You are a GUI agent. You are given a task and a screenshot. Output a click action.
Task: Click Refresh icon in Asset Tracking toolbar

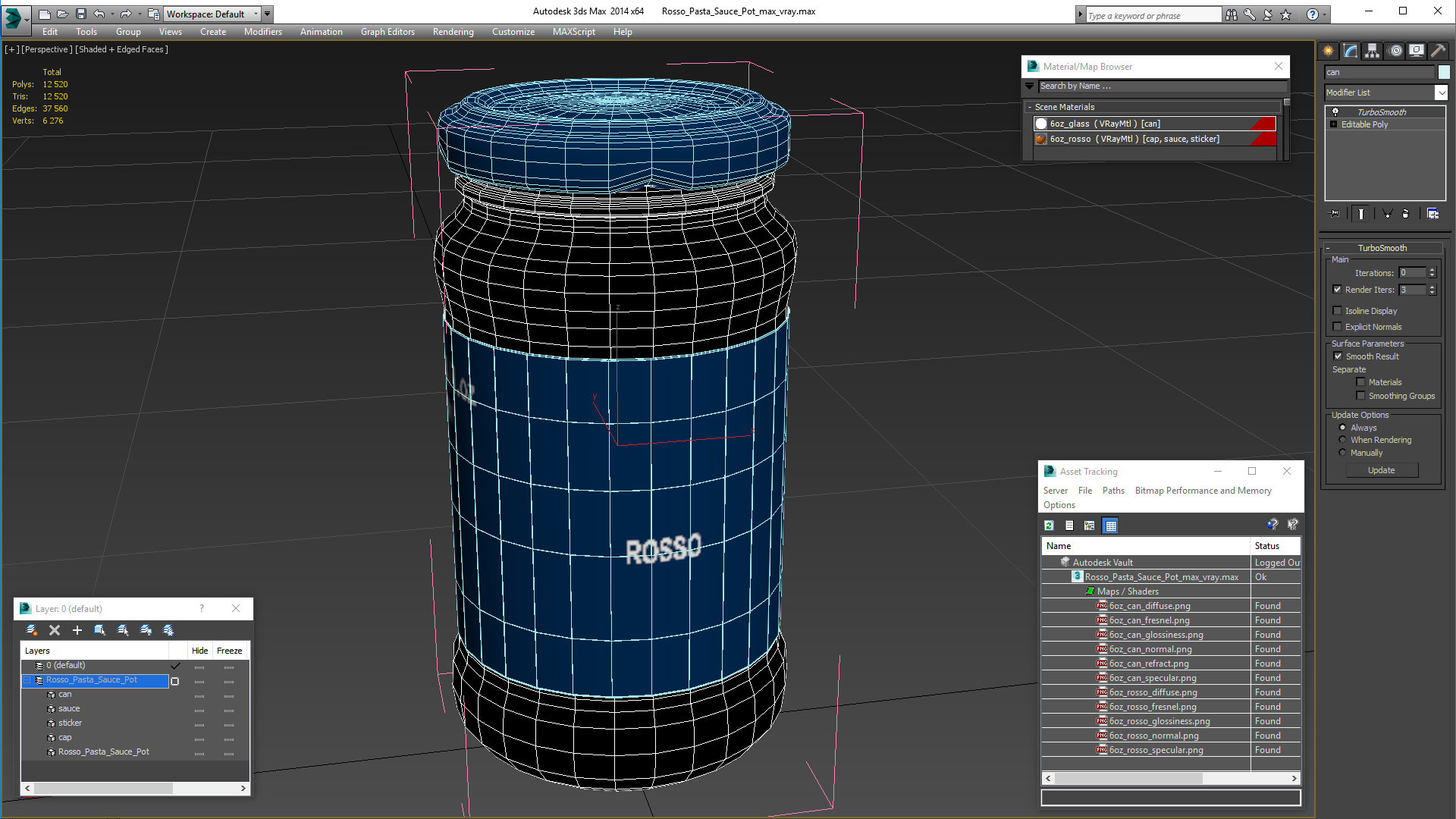coord(1049,526)
